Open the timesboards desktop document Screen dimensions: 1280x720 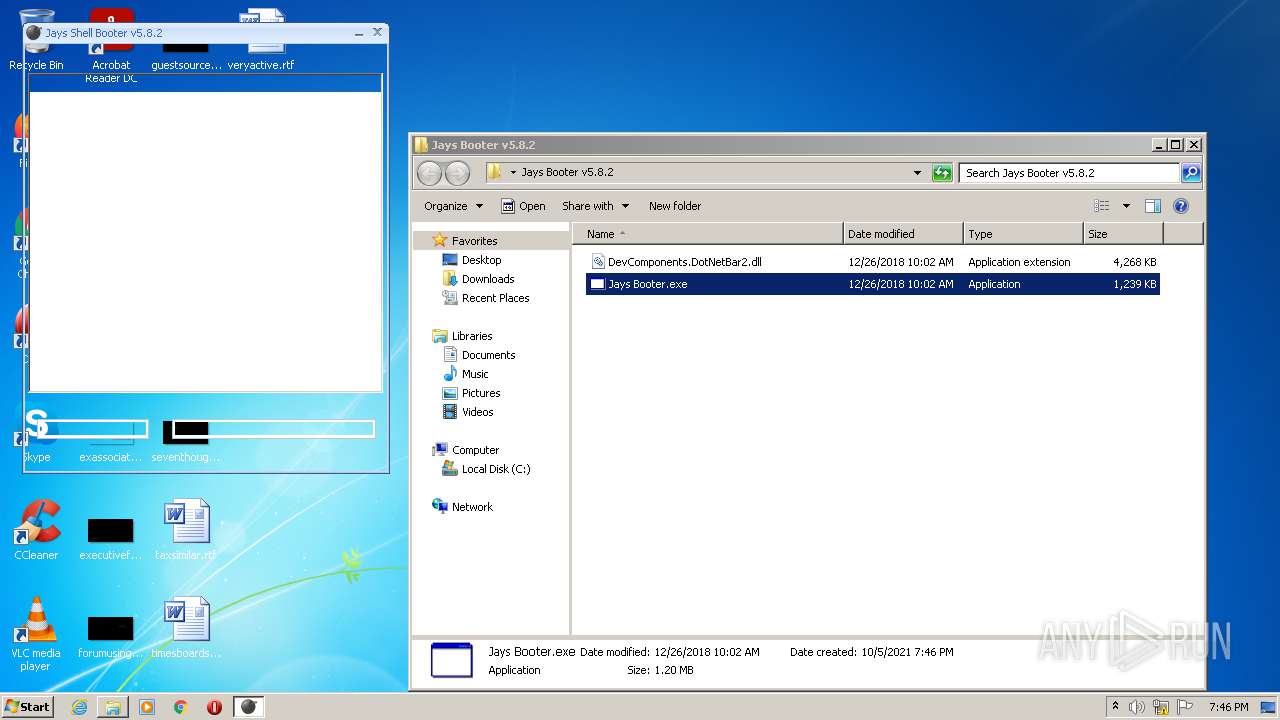click(x=186, y=628)
